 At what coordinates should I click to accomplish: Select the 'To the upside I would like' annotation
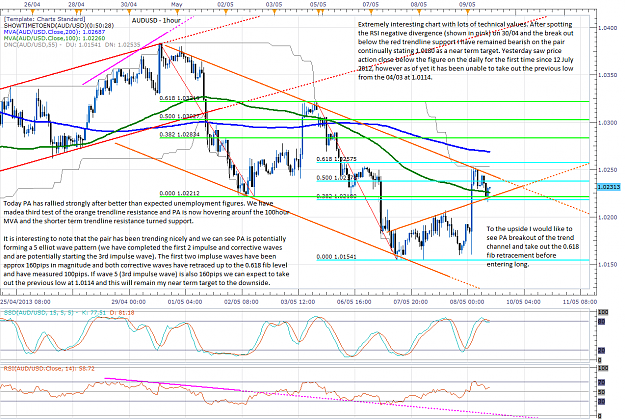[533, 246]
